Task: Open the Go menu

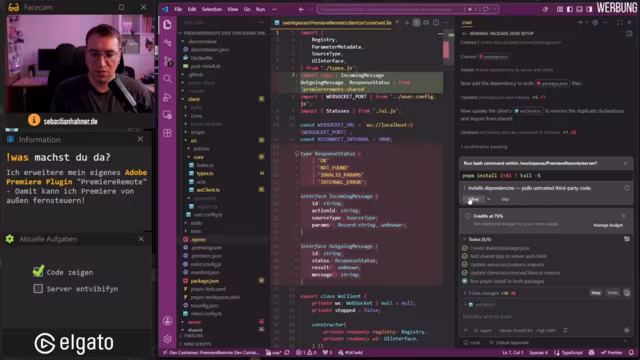Action: [247, 9]
